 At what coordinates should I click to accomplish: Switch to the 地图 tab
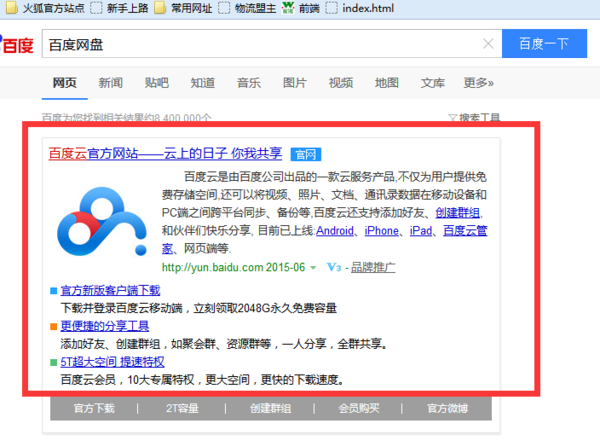tap(387, 83)
